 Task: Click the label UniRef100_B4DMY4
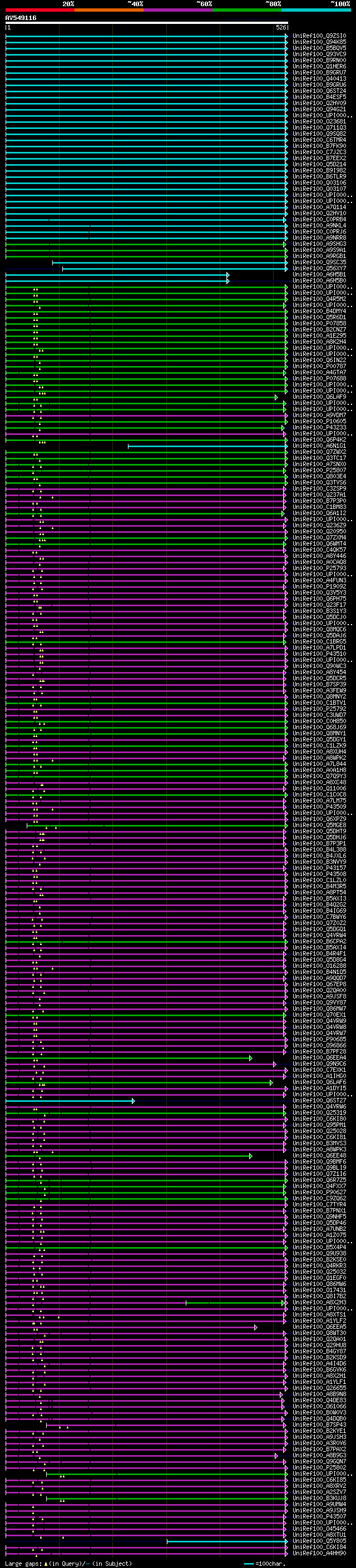tap(319, 311)
